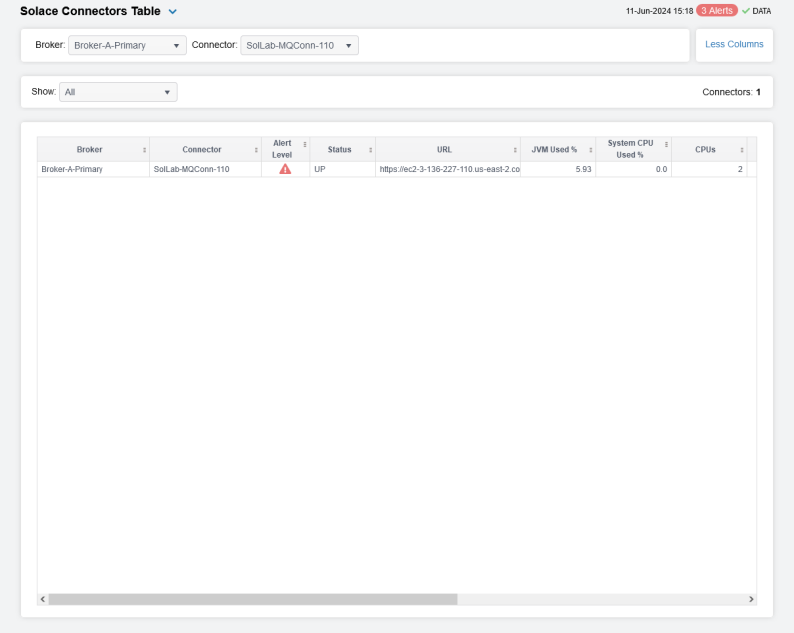Open the Solace Connectors Table title dropdown chevron

[173, 12]
